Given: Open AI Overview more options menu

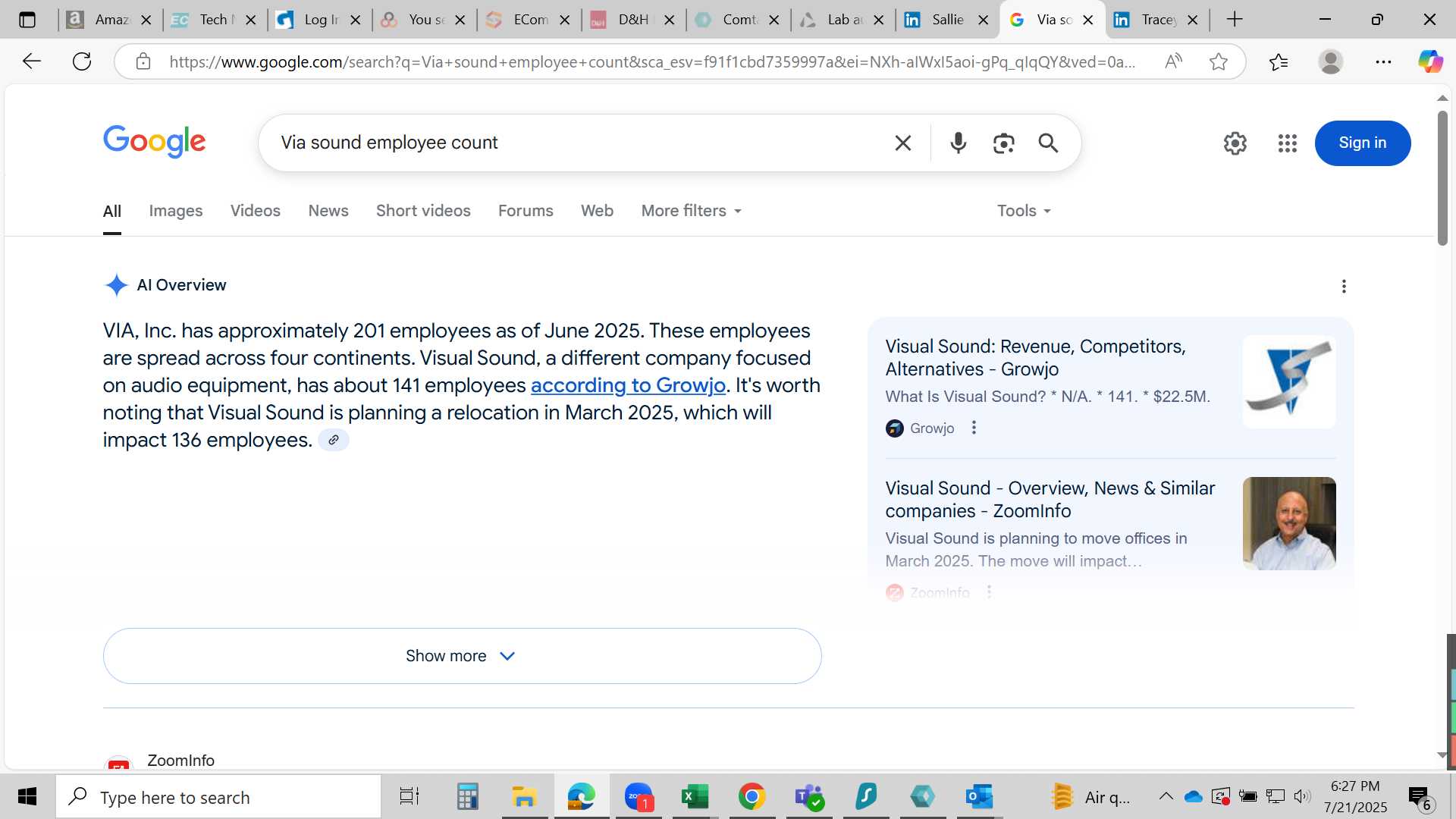Looking at the screenshot, I should [x=1344, y=286].
